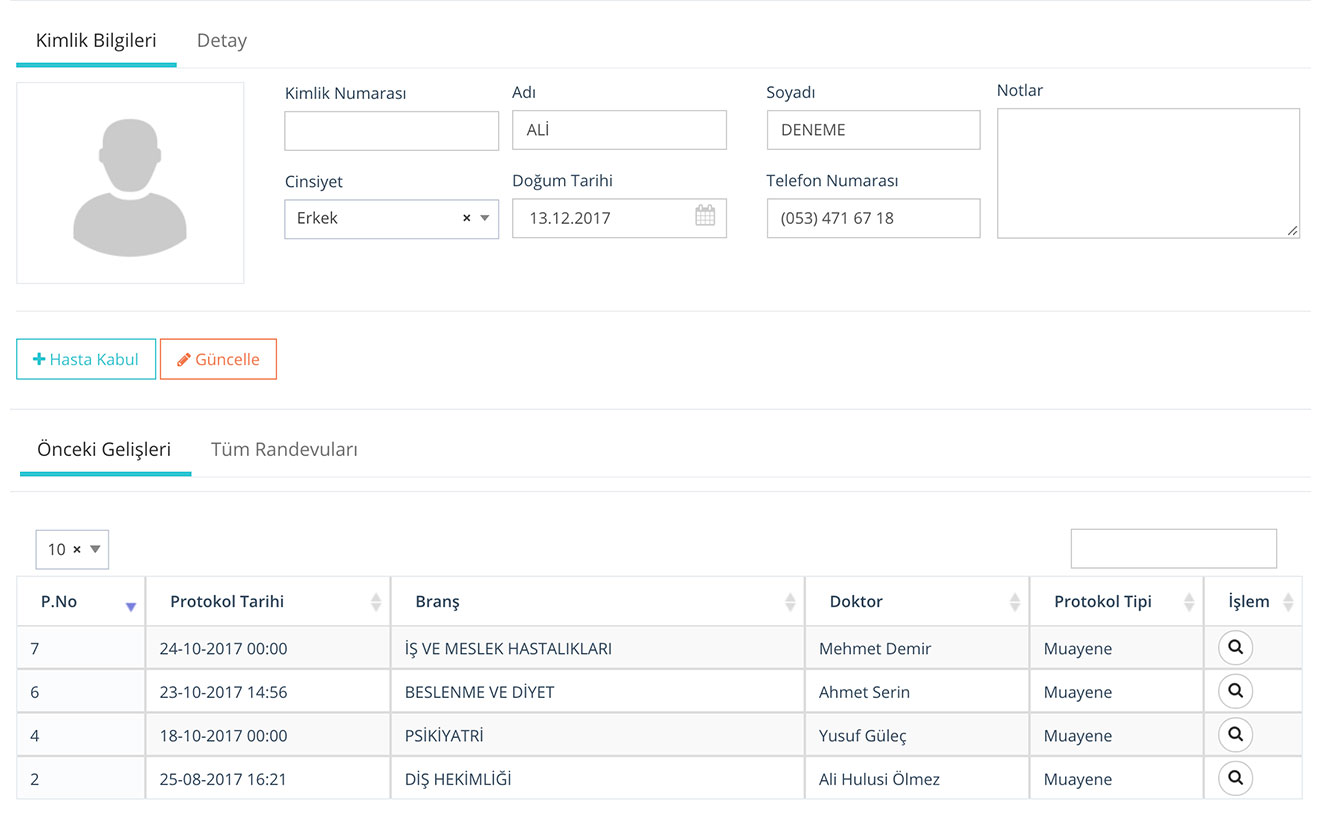Click the Hasta Kabul button
This screenshot has width=1330, height=825.
[86, 359]
